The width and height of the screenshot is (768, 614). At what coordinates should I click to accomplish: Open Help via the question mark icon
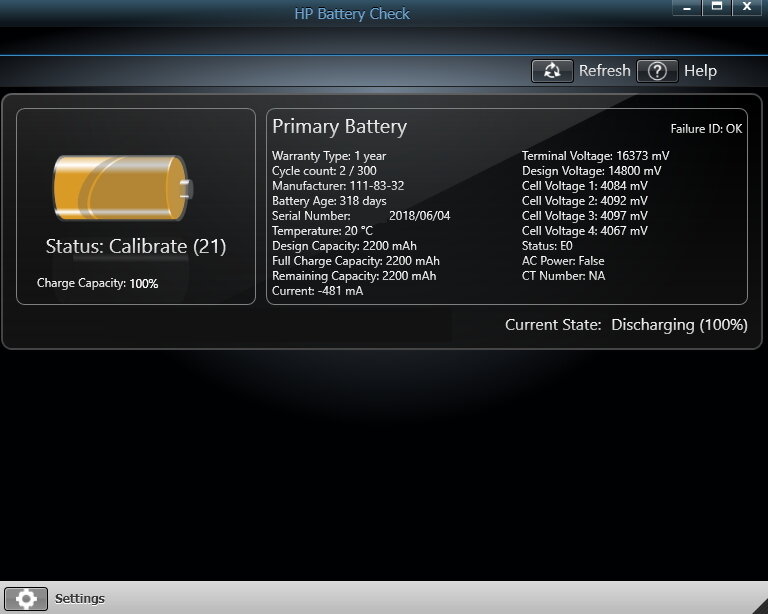coord(657,71)
